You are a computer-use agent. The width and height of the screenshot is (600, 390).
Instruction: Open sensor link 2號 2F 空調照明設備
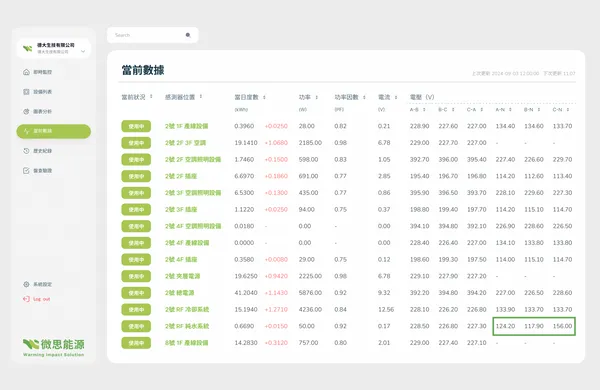pyautogui.click(x=193, y=160)
